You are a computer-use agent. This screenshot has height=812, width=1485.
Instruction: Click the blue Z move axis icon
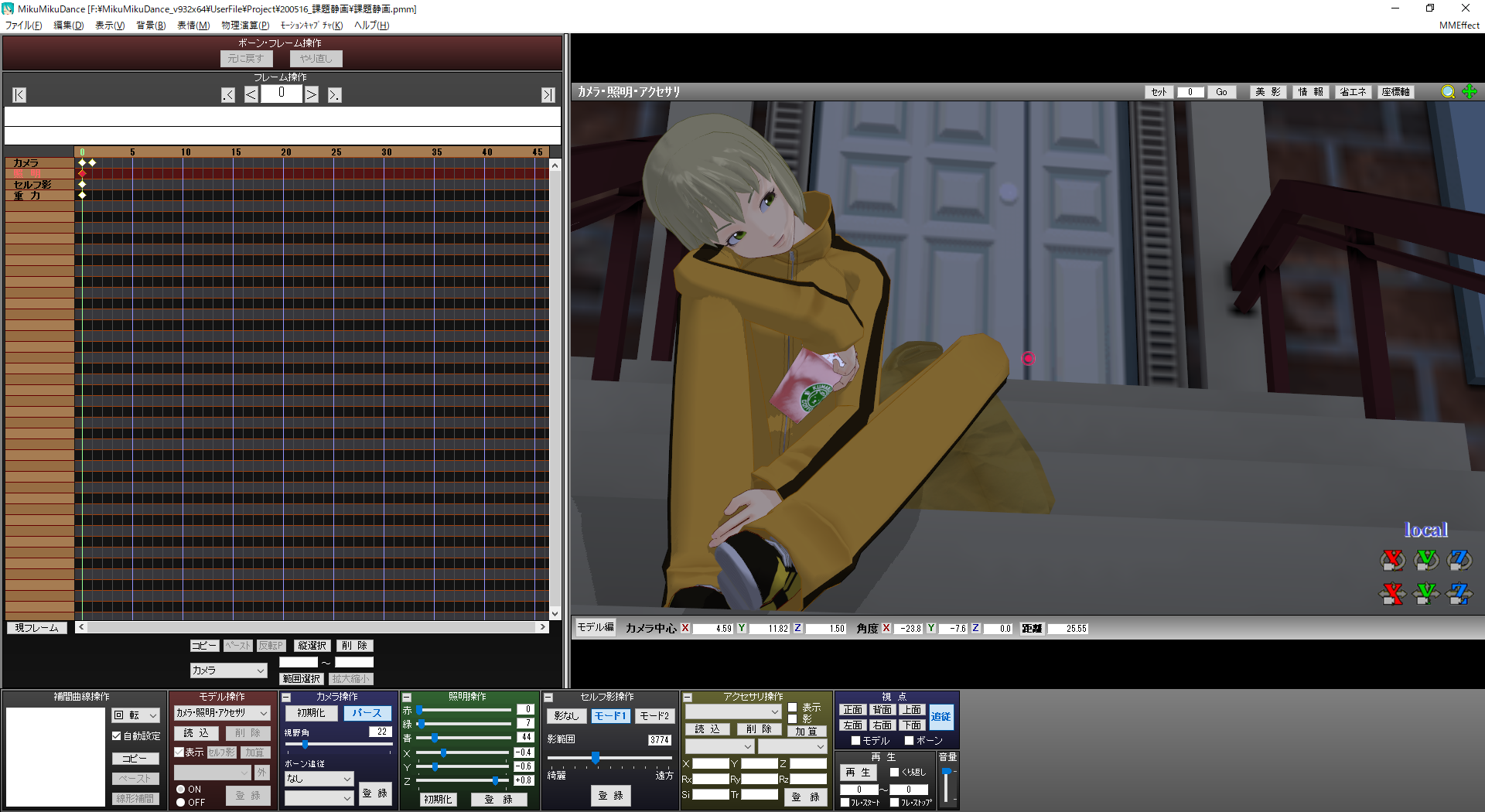1459,594
